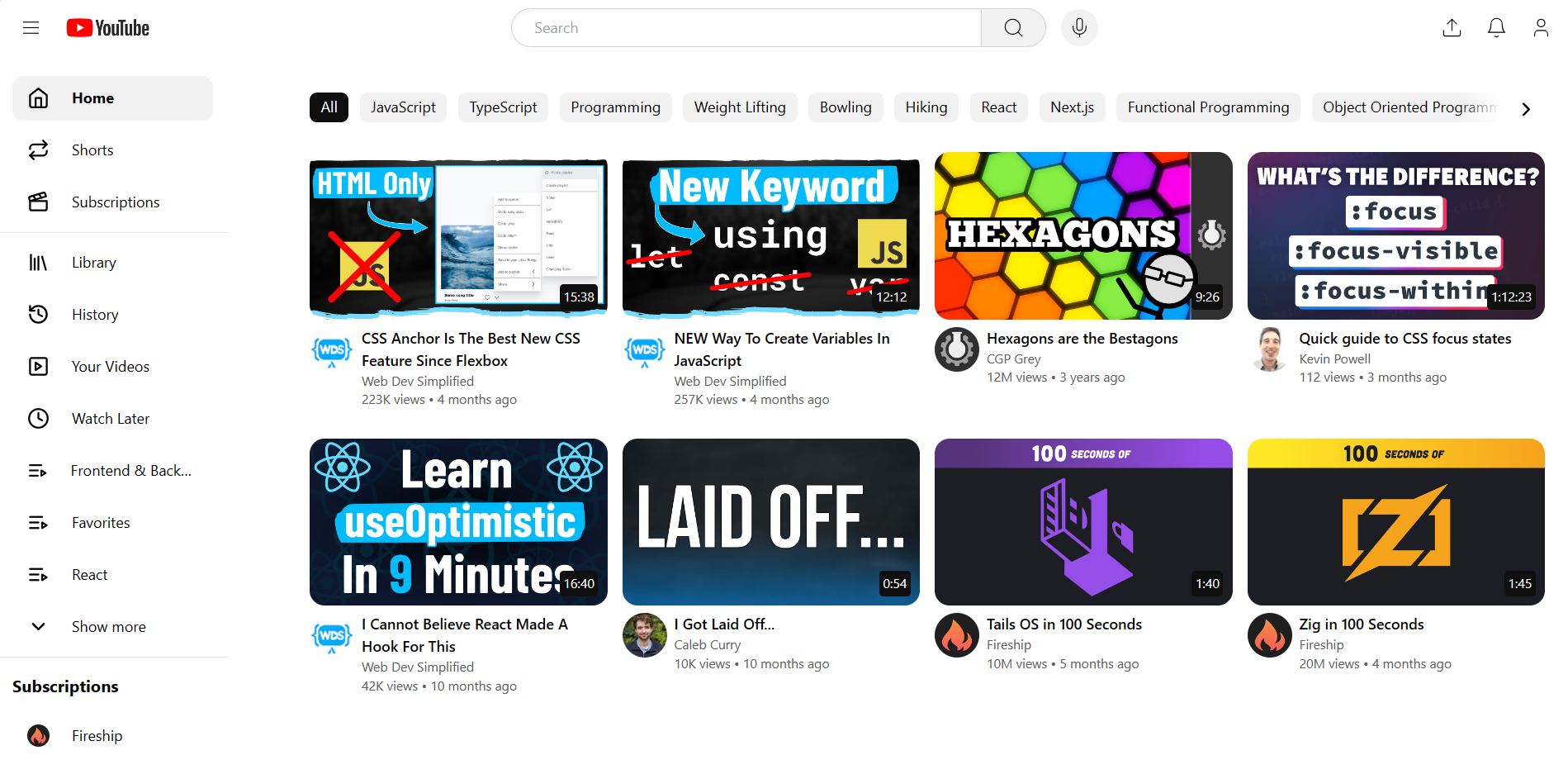1568x774 pixels.
Task: Select the Functional Programming chip
Action: [1208, 107]
